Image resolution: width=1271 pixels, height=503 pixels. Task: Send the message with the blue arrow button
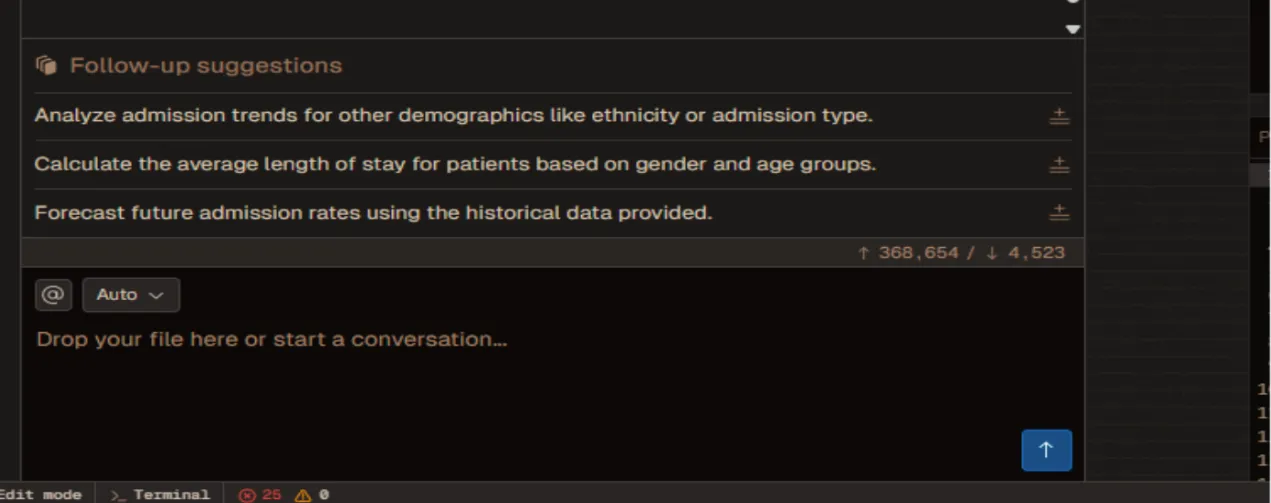[x=1046, y=450]
